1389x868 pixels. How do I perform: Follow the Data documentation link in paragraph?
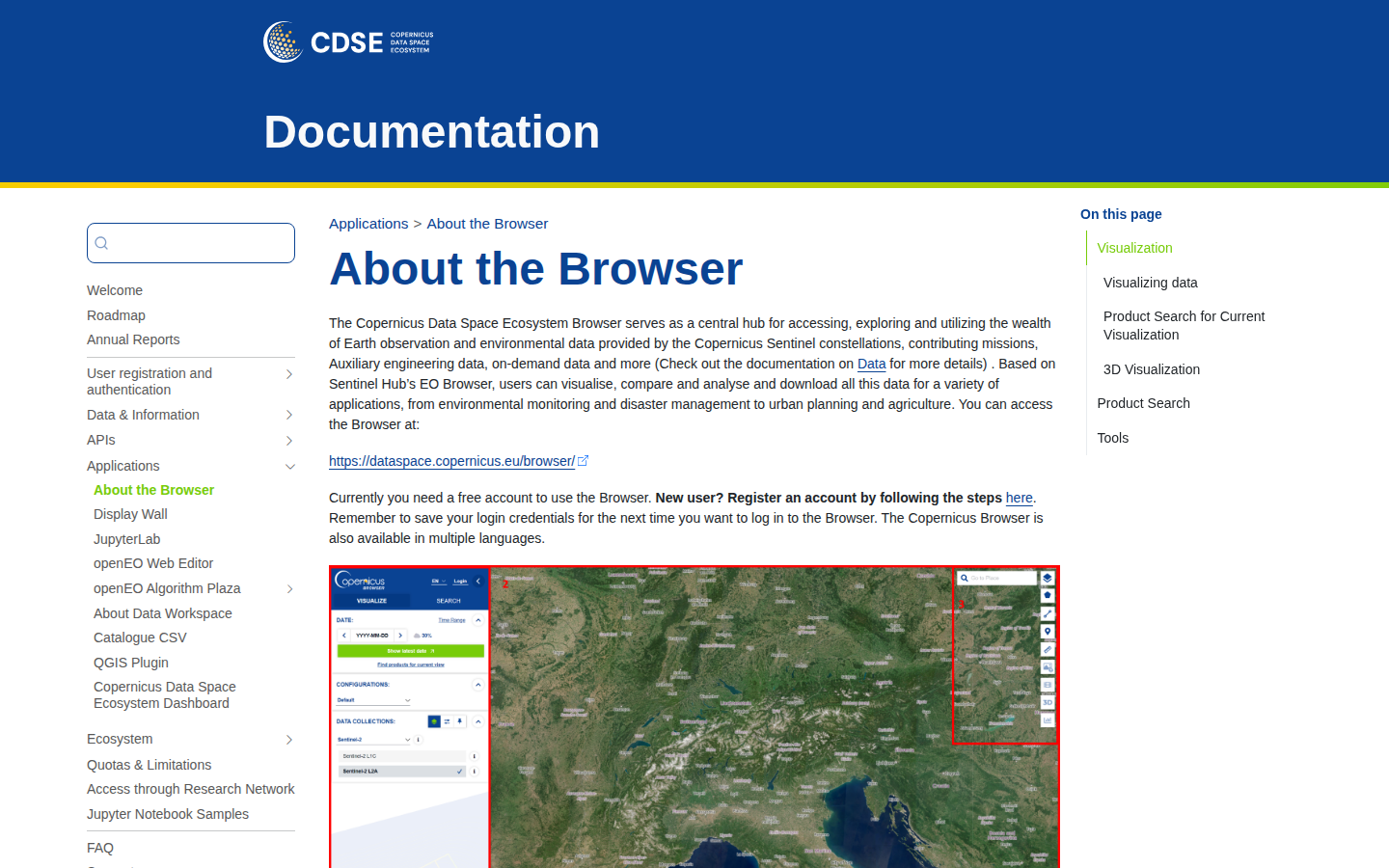871,364
